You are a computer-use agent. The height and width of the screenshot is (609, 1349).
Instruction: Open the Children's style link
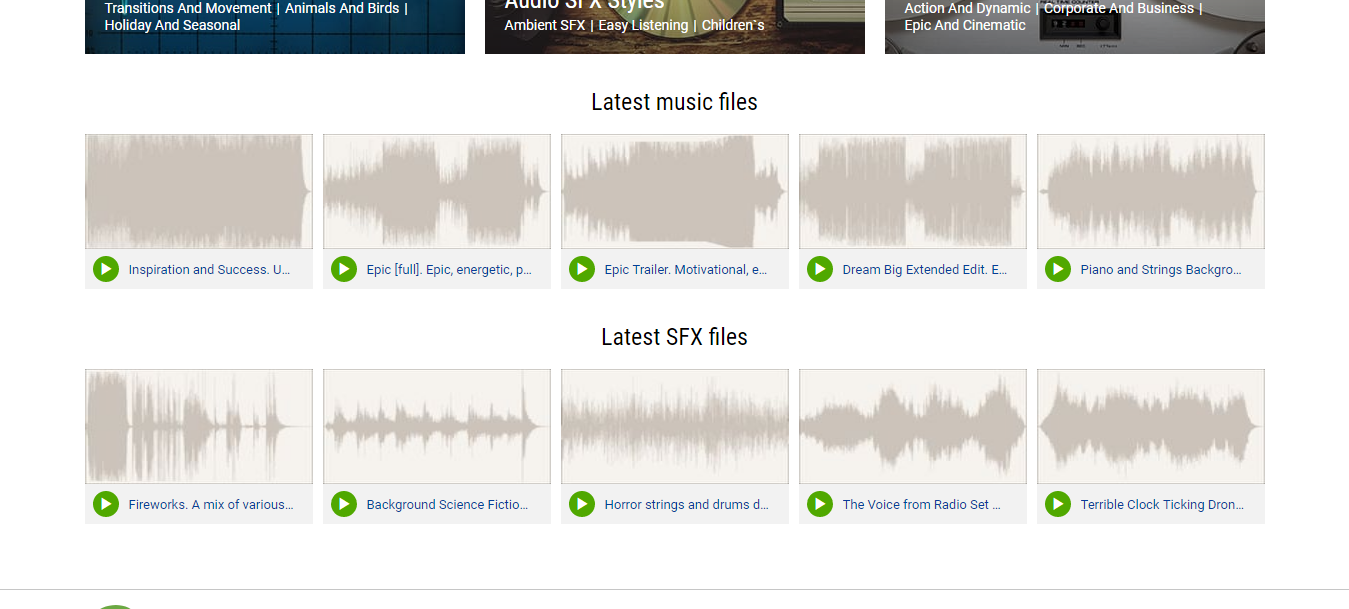click(x=733, y=25)
